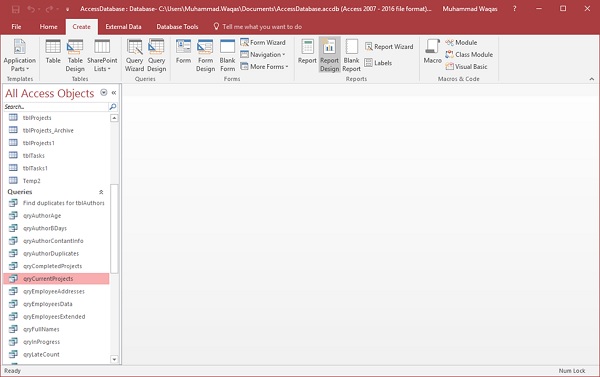Open Application Parts dropdown

(20, 55)
